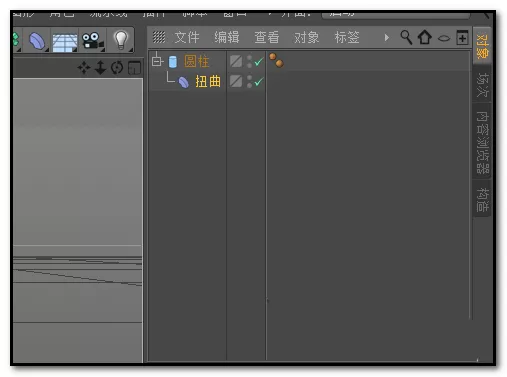Disable the 扭曲 green checkmark

coord(259,82)
